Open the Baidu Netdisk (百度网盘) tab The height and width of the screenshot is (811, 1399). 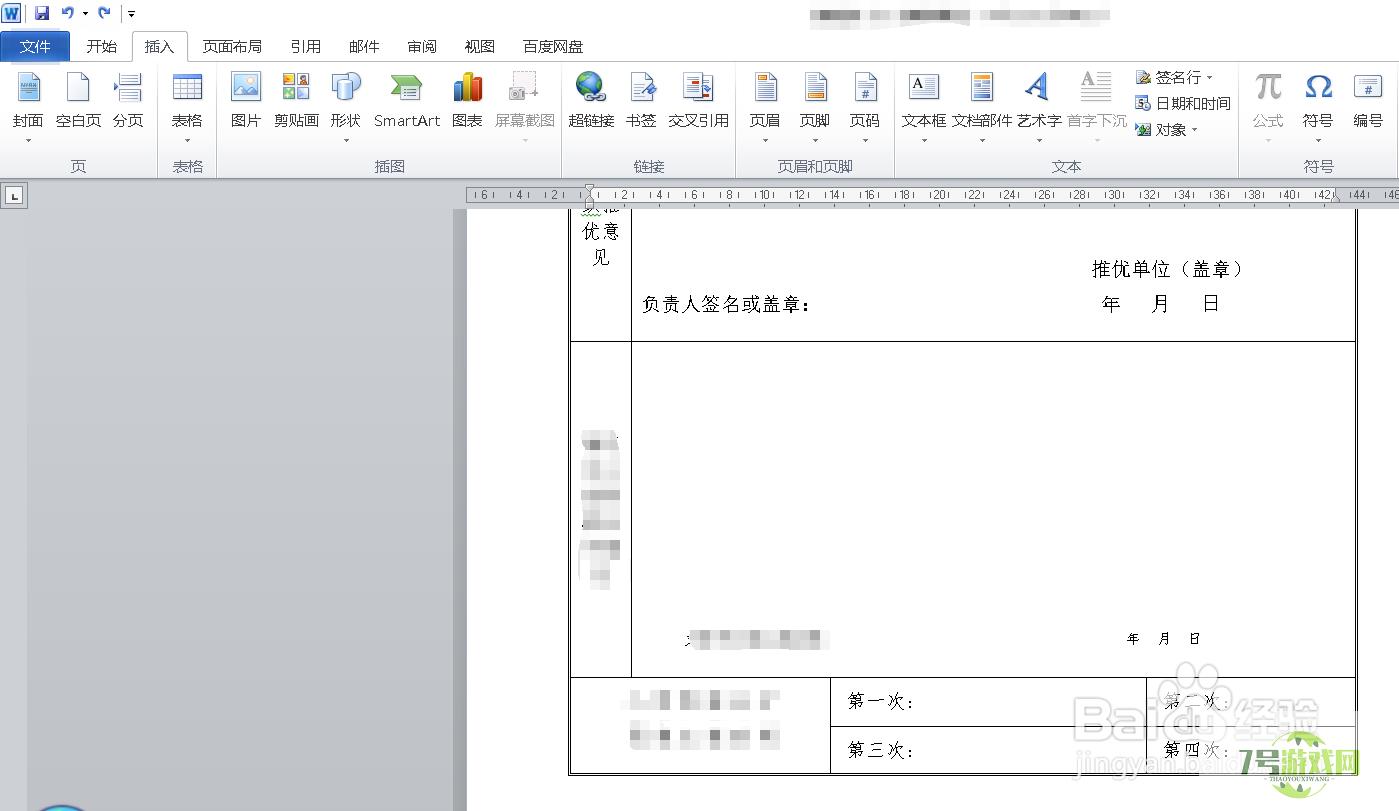click(553, 46)
